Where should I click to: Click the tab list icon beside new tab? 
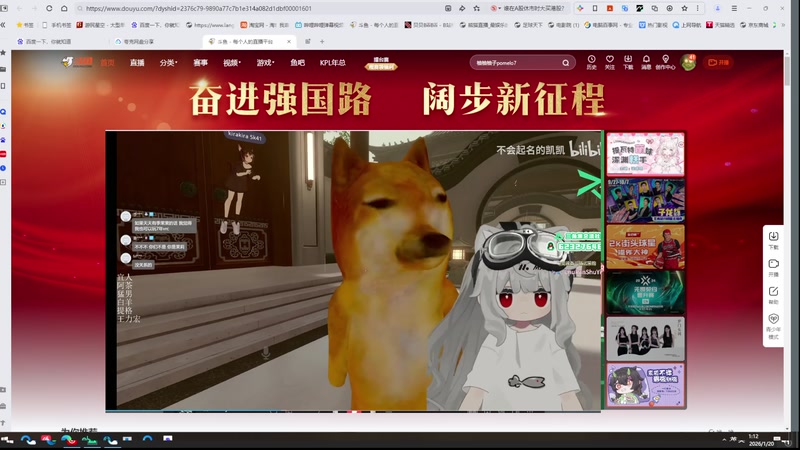[x=308, y=41]
